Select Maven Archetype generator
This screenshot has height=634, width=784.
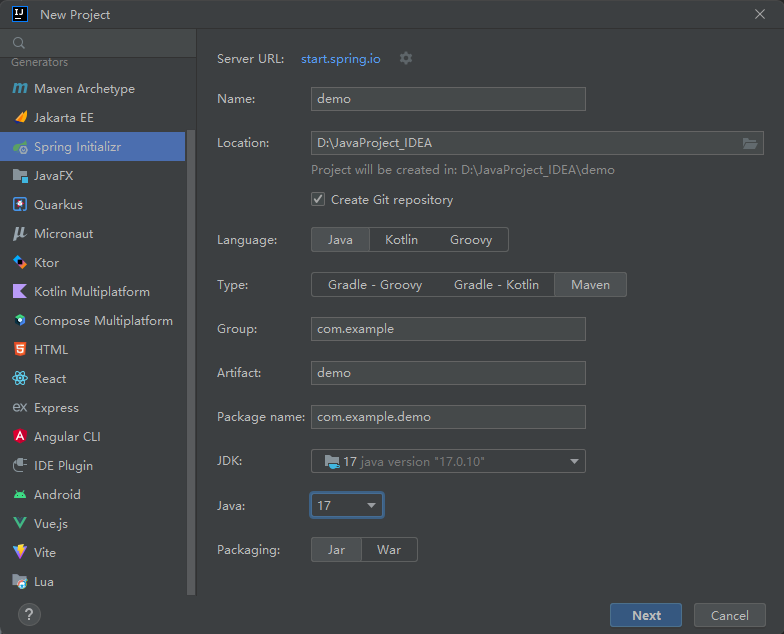coord(93,88)
